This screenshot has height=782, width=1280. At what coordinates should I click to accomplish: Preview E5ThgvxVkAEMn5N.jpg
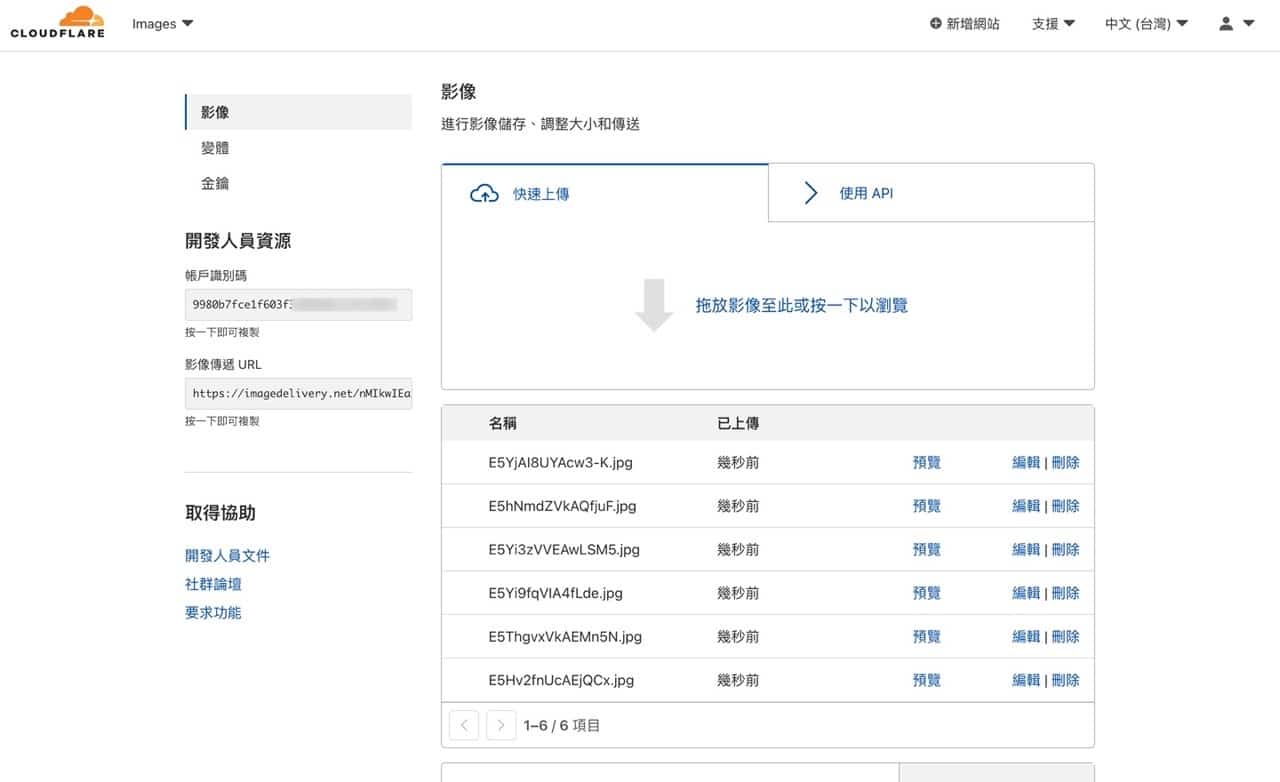coord(927,637)
